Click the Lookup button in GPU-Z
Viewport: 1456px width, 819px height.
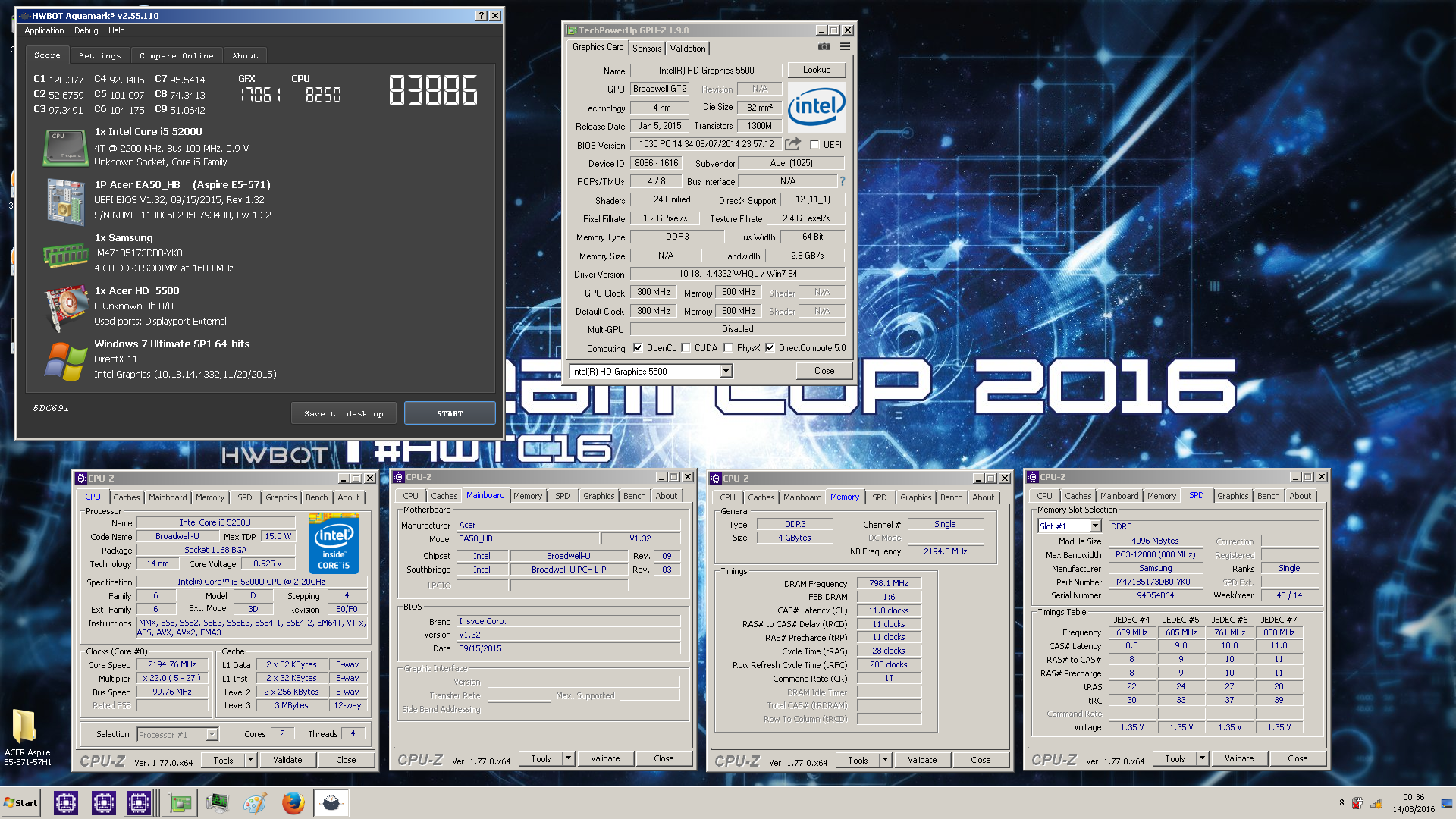point(816,70)
